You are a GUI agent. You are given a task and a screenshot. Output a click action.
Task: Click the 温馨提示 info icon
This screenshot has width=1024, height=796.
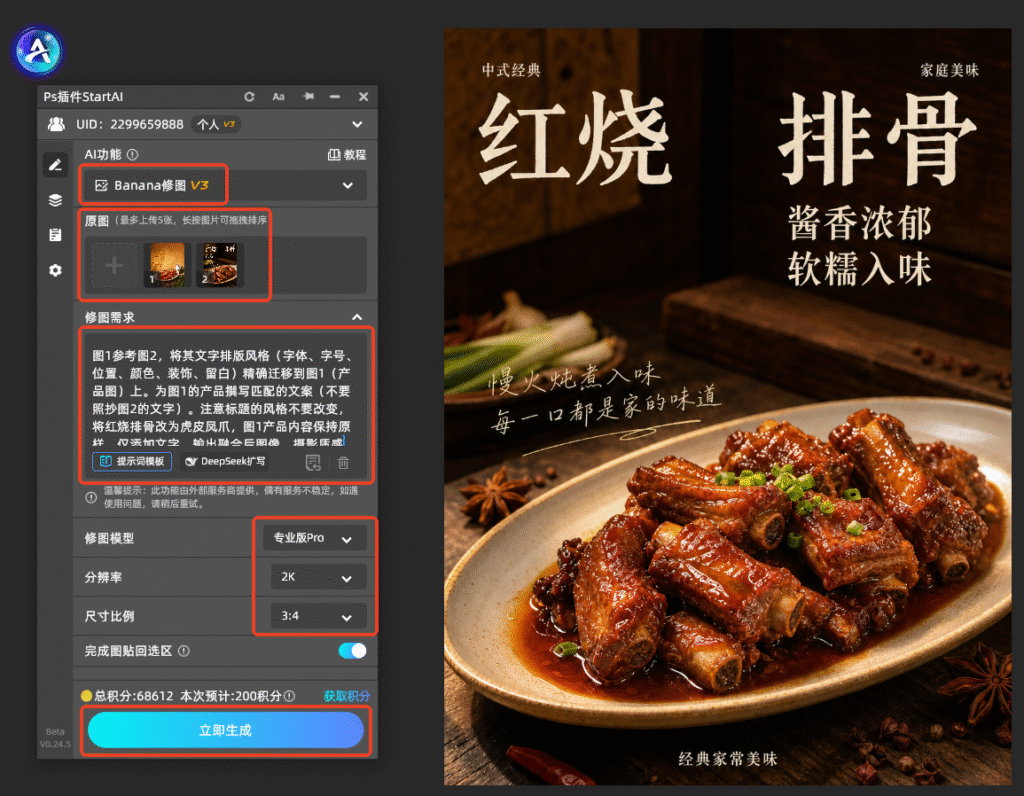pos(91,498)
